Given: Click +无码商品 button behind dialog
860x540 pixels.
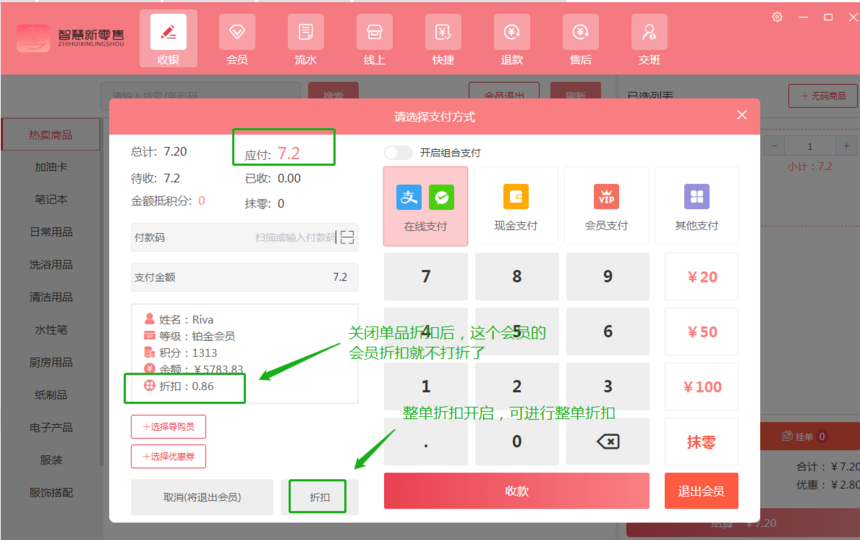Looking at the screenshot, I should [x=822, y=96].
